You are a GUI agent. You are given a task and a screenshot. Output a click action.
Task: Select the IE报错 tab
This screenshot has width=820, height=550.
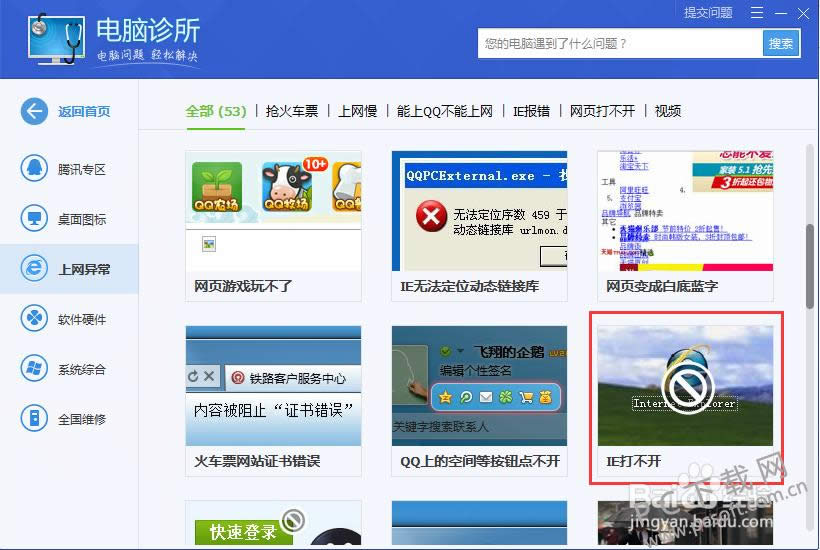[x=531, y=111]
